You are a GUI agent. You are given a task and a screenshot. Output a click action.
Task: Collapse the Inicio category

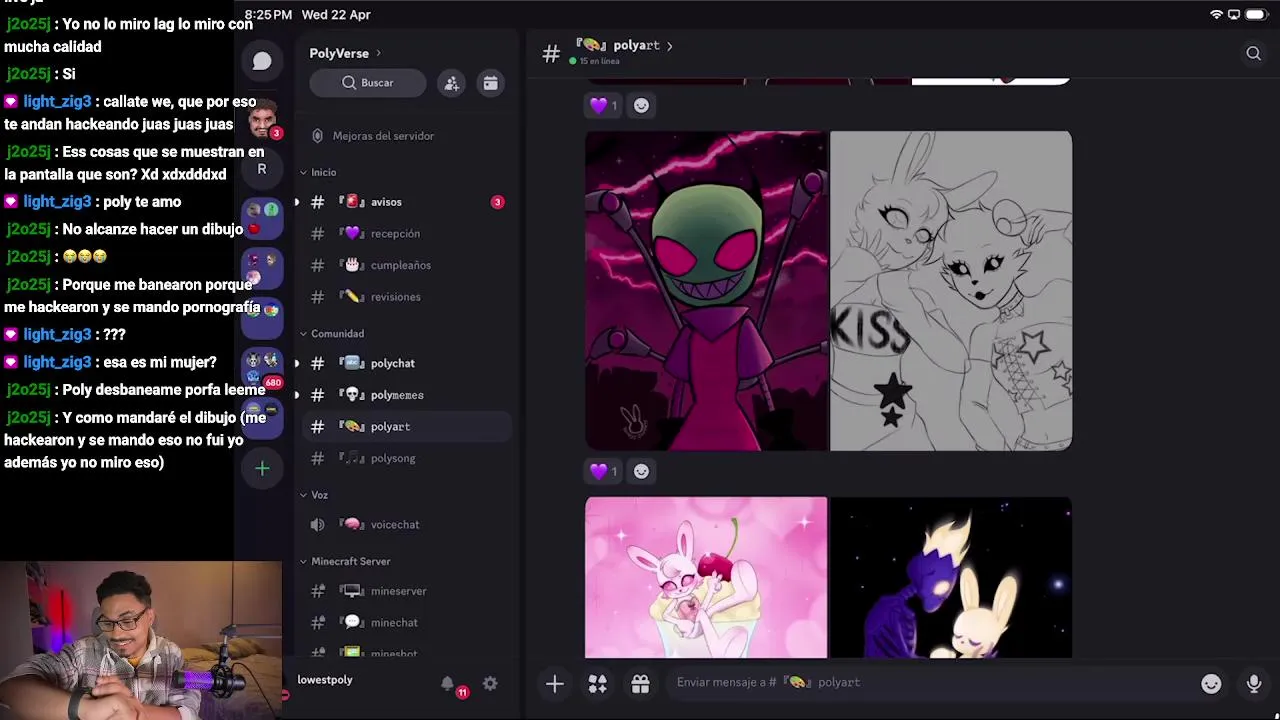click(x=319, y=172)
